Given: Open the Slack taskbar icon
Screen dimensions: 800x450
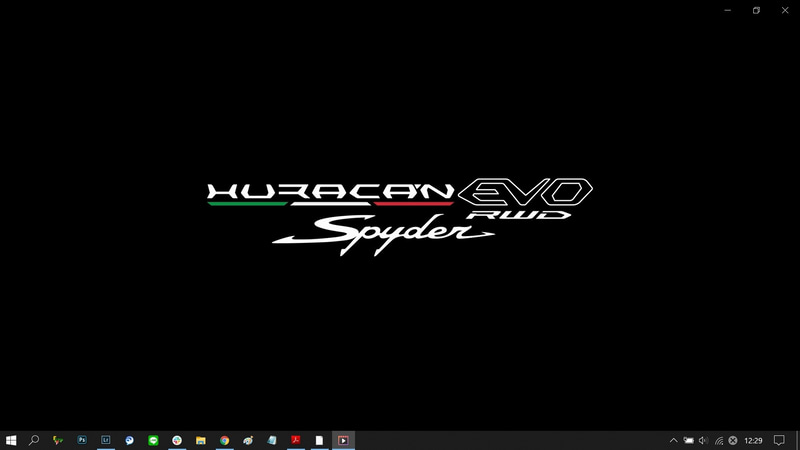Looking at the screenshot, I should 177,440.
